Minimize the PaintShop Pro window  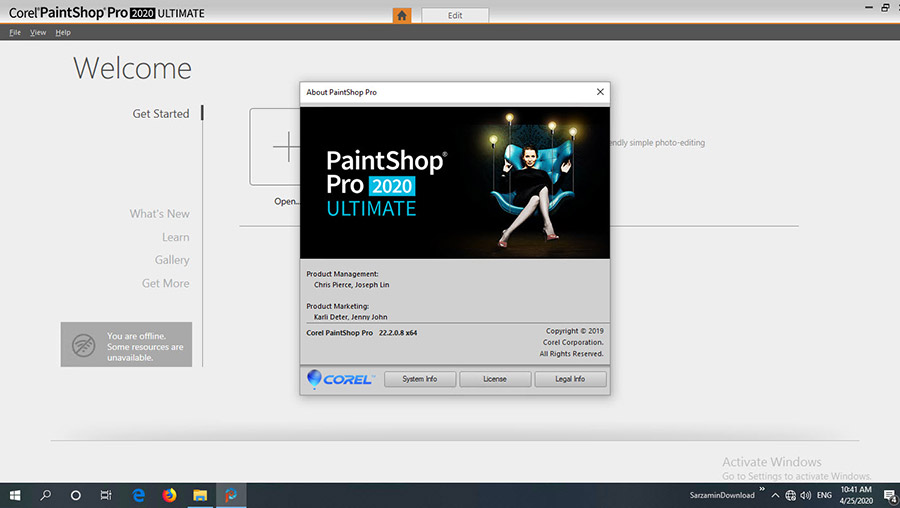[869, 8]
